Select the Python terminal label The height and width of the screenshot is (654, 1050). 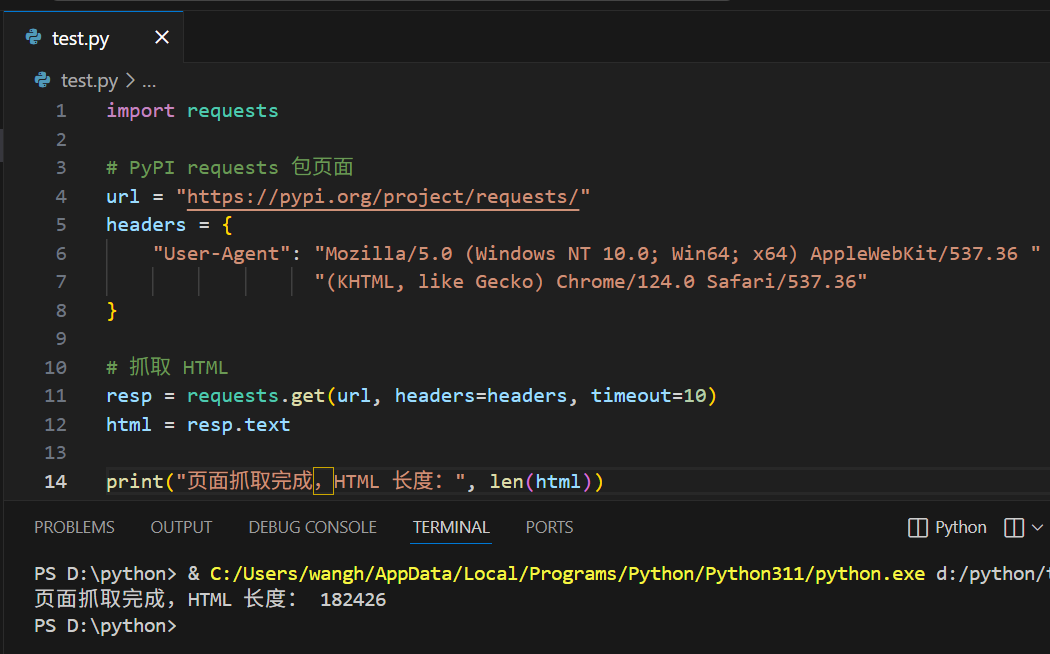[961, 527]
